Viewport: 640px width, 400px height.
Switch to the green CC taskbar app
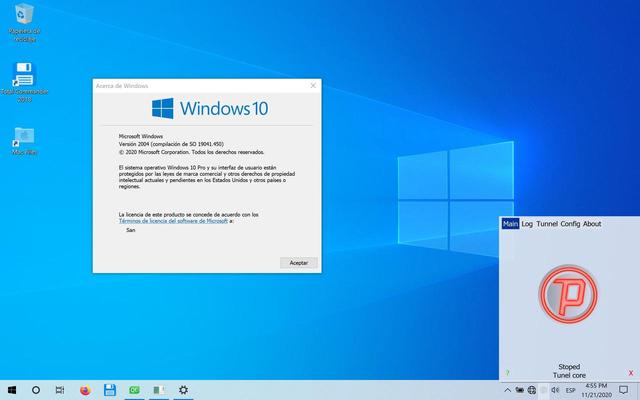tap(134, 390)
